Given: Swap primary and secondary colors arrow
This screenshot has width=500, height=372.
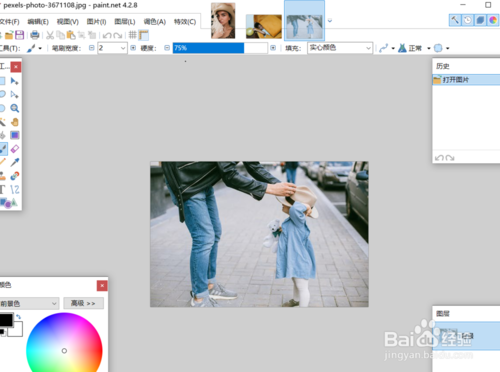Looking at the screenshot, I should point(18,317).
